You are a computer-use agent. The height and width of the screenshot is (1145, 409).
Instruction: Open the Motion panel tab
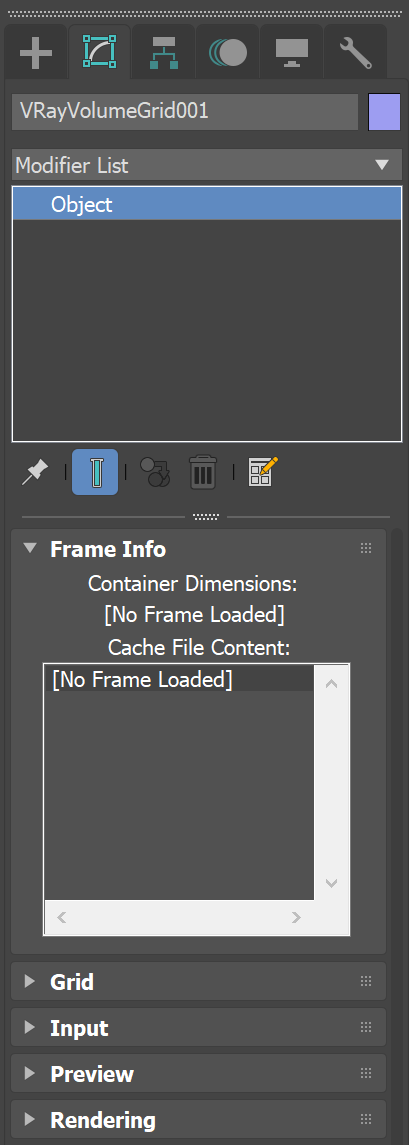pos(228,53)
